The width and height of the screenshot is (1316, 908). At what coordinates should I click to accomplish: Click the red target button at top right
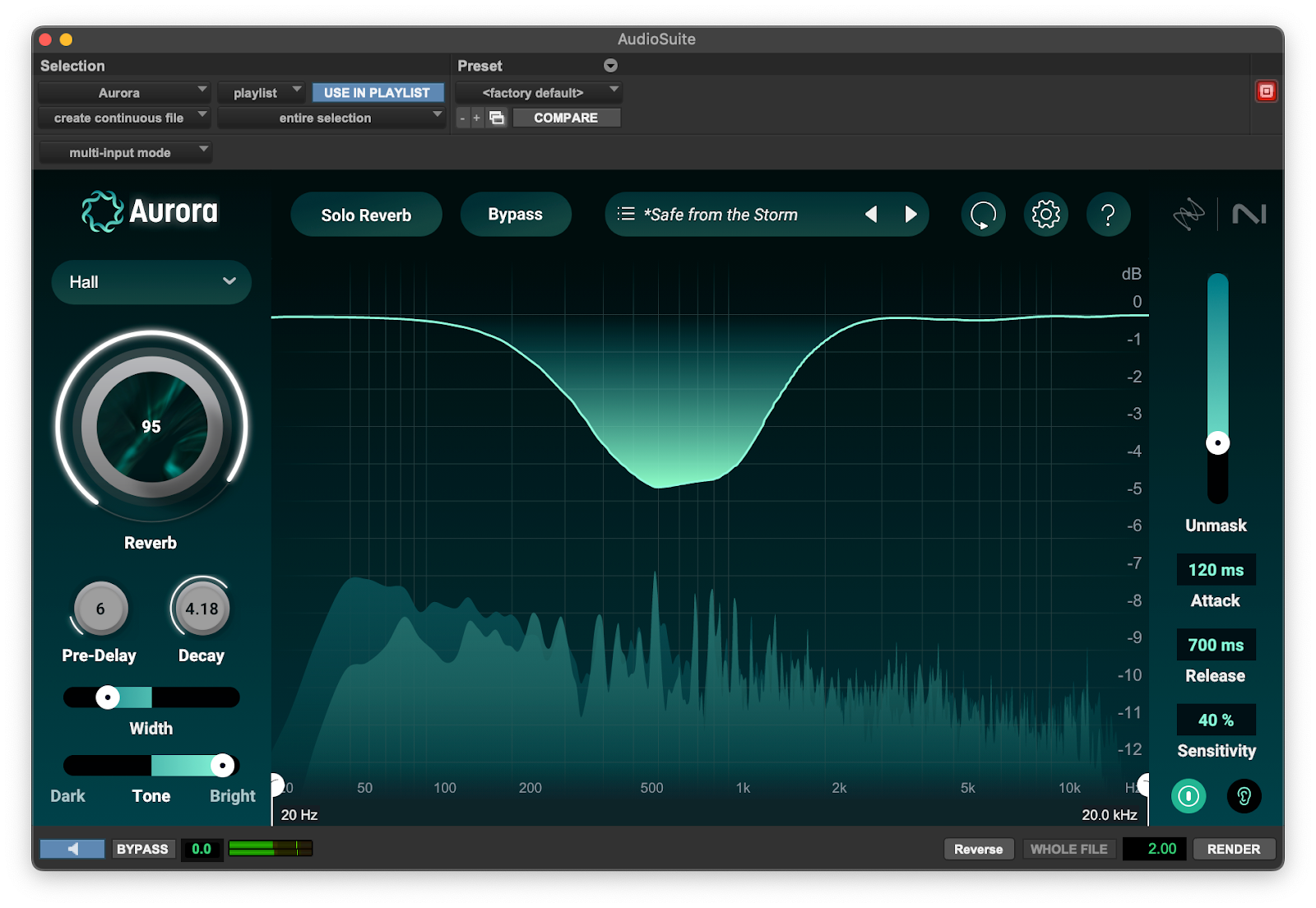coord(1267,91)
